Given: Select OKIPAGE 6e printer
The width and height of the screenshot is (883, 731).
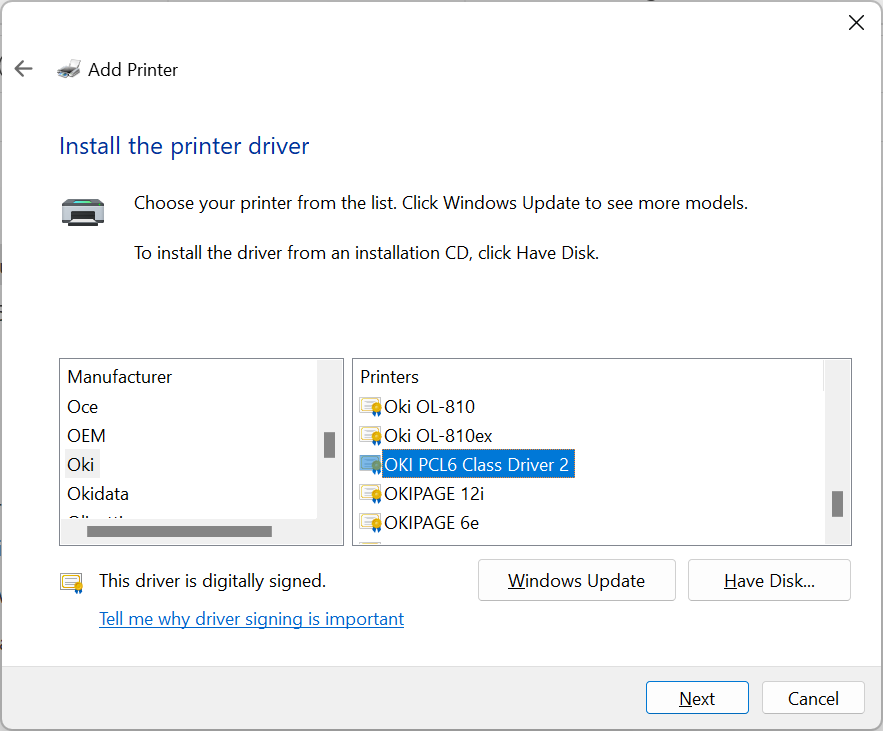Looking at the screenshot, I should tap(431, 523).
